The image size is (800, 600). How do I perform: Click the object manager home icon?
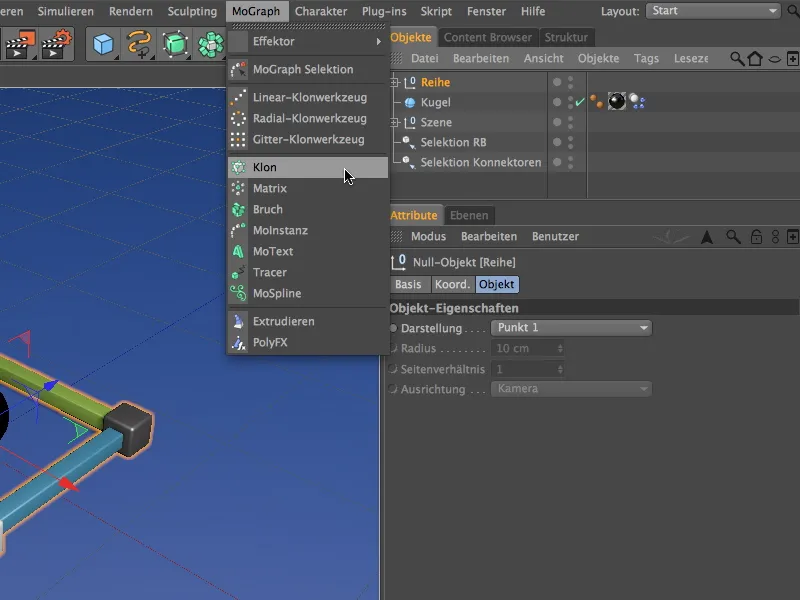(x=755, y=59)
